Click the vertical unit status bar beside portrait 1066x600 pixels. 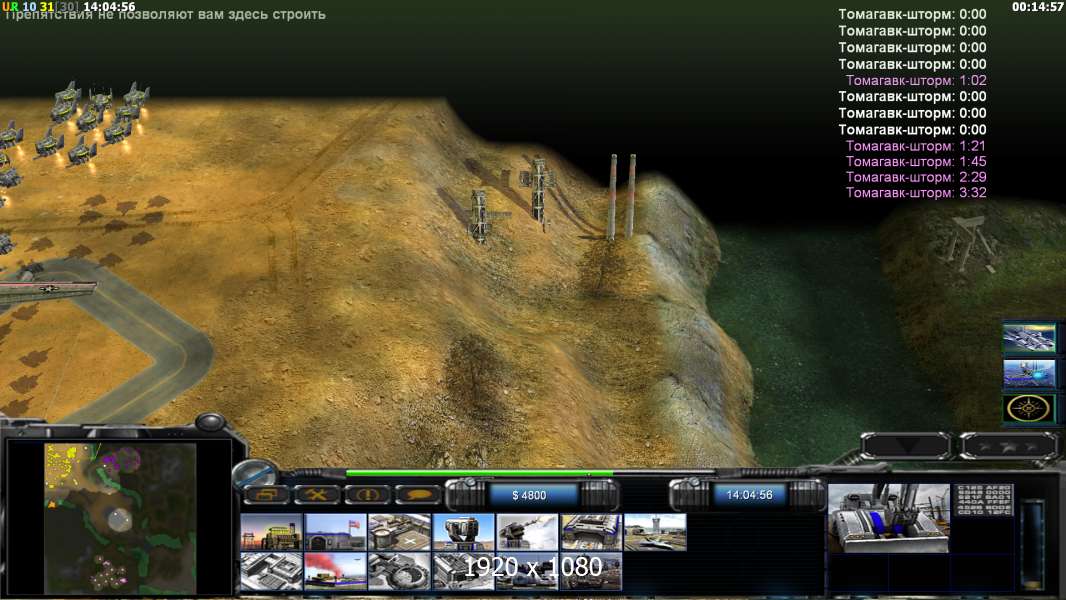coord(1033,544)
